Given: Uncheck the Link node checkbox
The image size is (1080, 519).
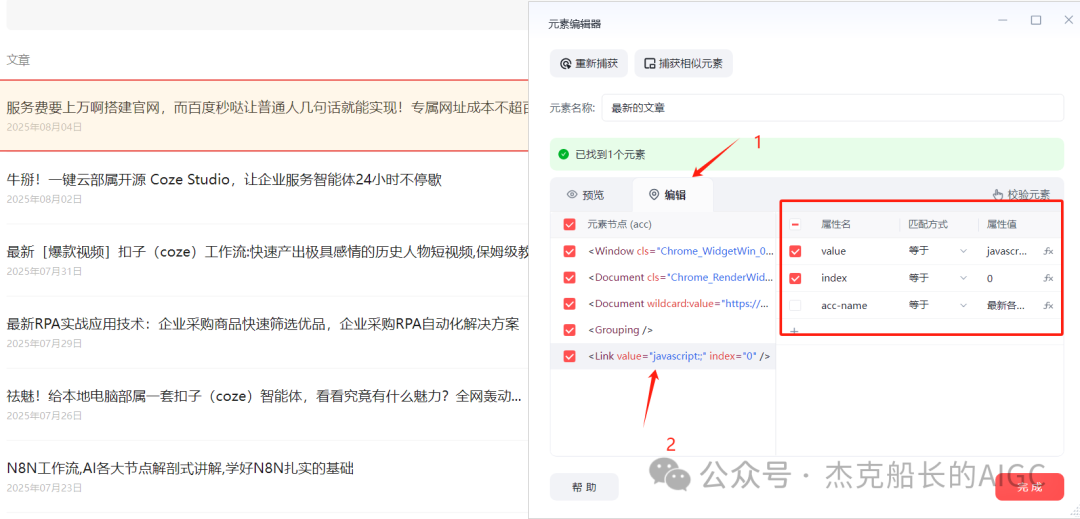Looking at the screenshot, I should 569,356.
